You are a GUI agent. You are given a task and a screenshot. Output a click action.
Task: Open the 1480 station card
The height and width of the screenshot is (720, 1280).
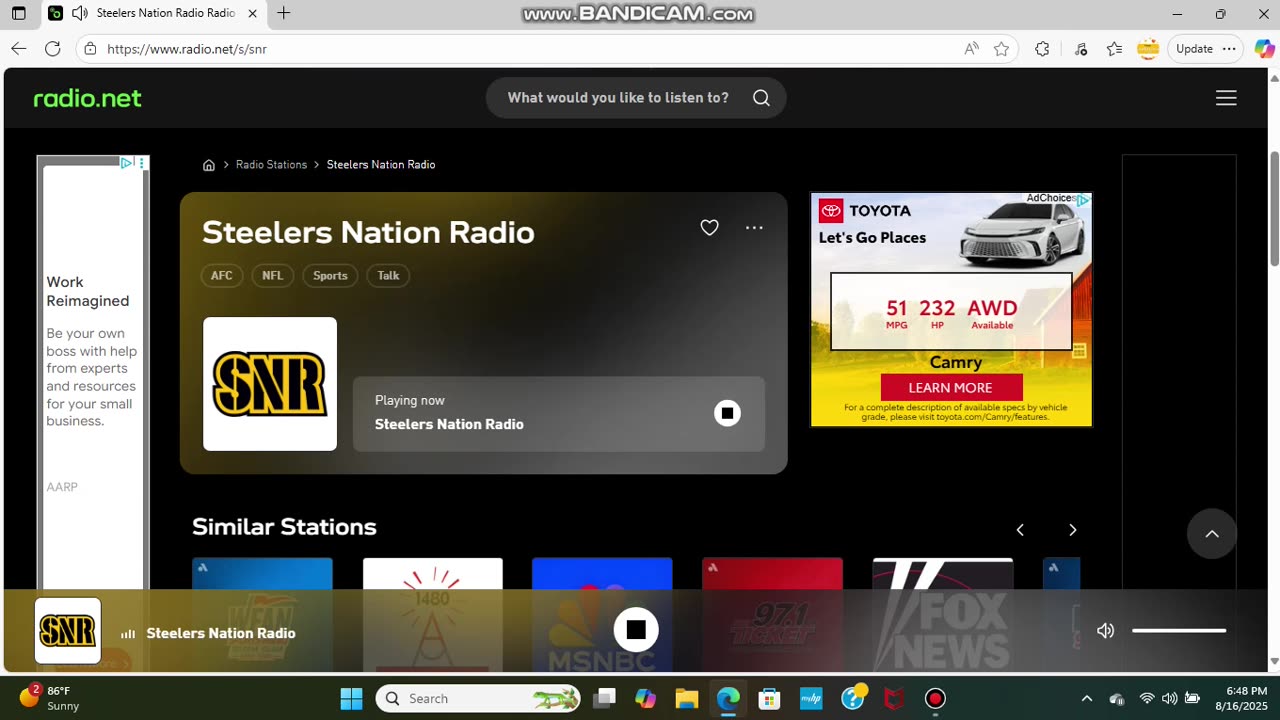432,614
